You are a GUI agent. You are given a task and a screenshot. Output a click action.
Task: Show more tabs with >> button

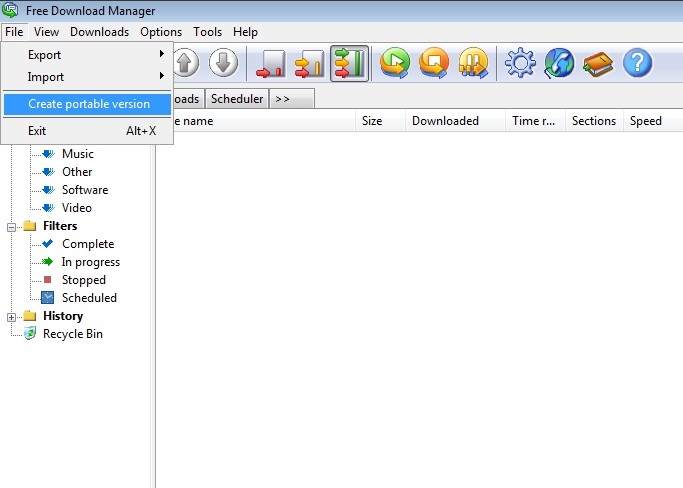pos(292,99)
